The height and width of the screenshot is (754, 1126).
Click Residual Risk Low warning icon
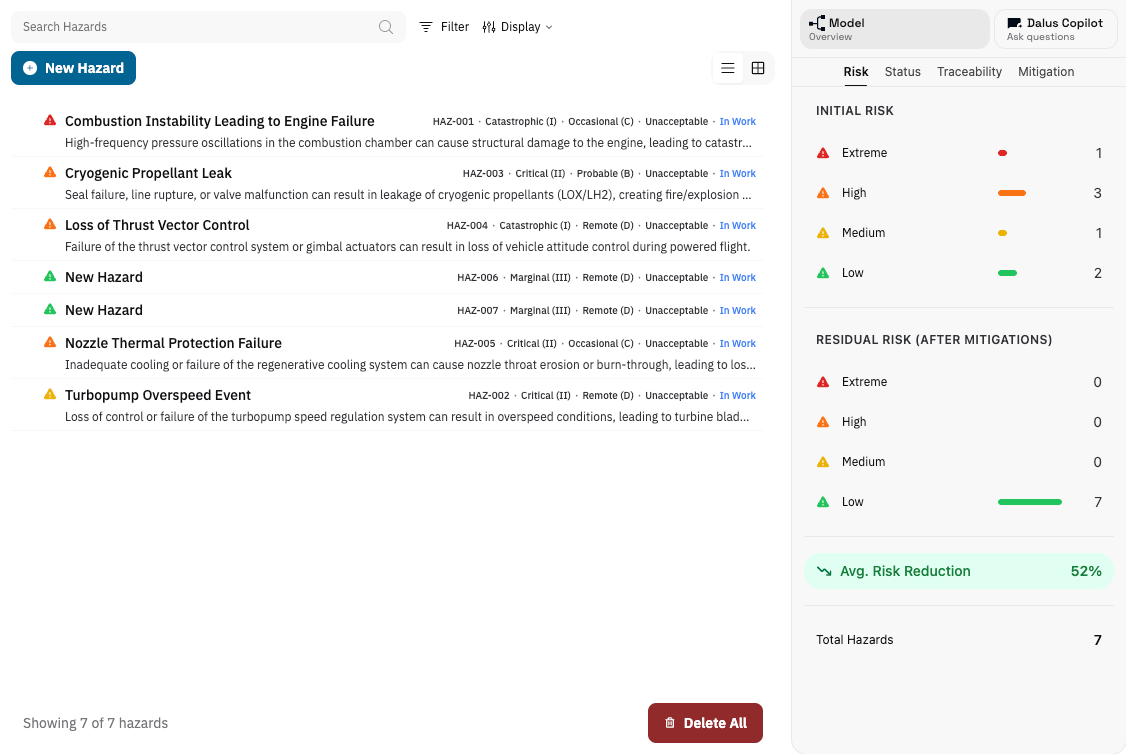tap(823, 502)
